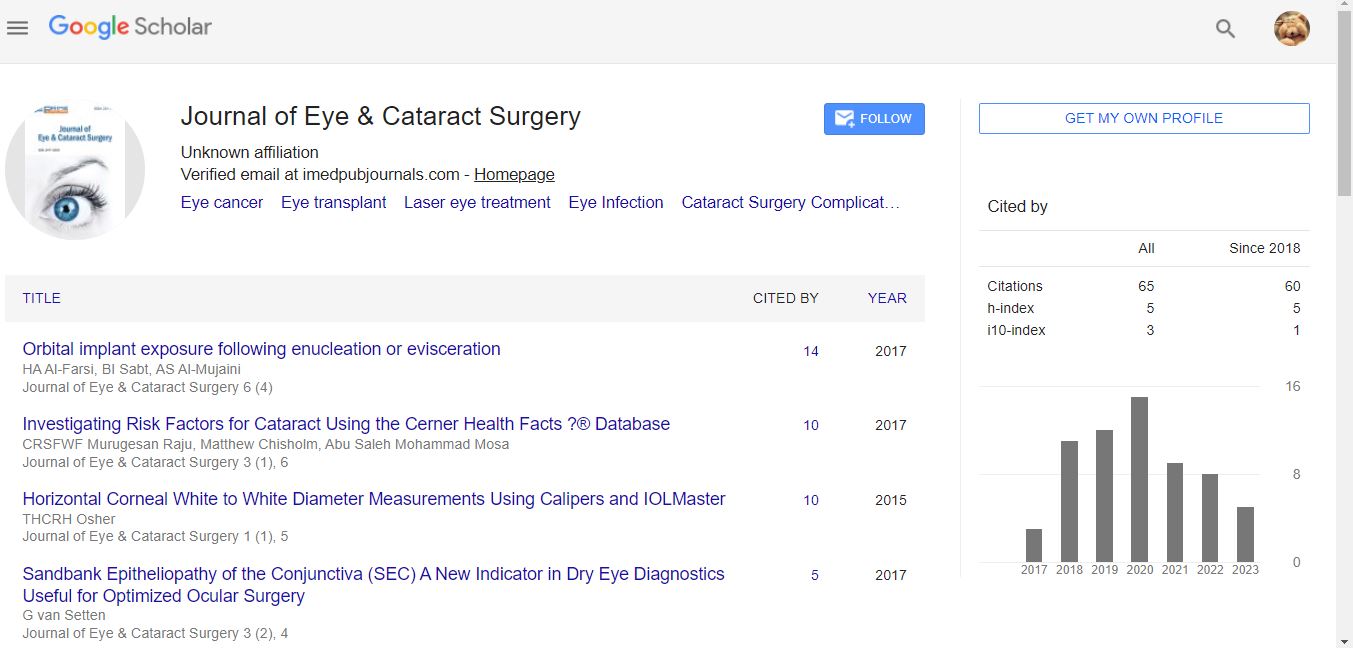View 14 citations for Orbital implant article
This screenshot has height=648, width=1353.
click(x=811, y=351)
